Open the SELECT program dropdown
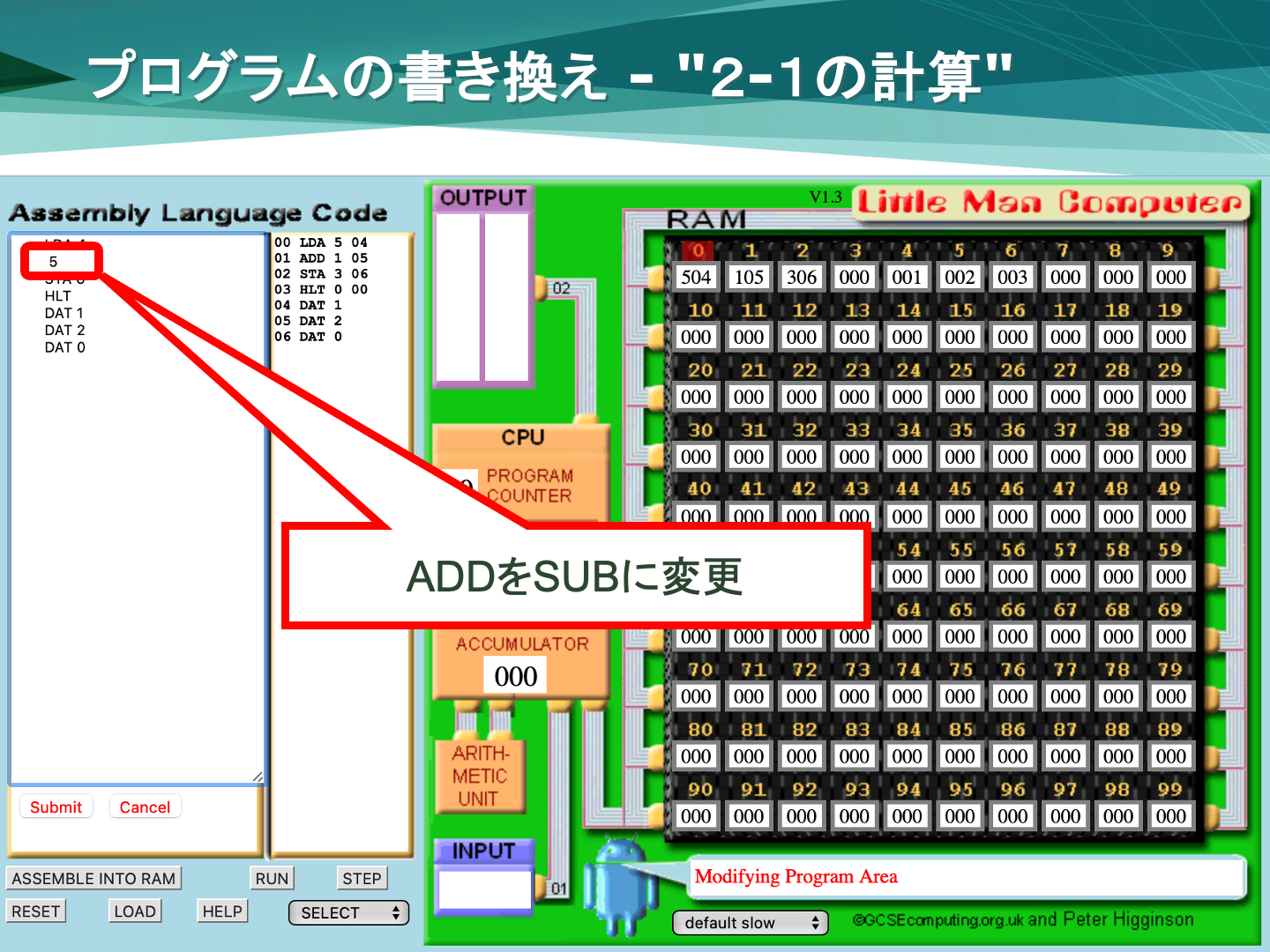 tap(349, 913)
